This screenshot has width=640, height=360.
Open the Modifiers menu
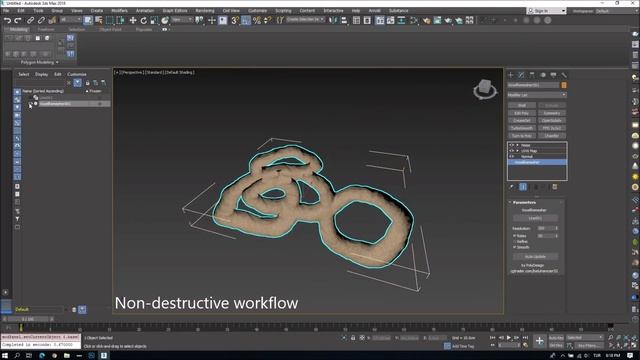click(119, 11)
